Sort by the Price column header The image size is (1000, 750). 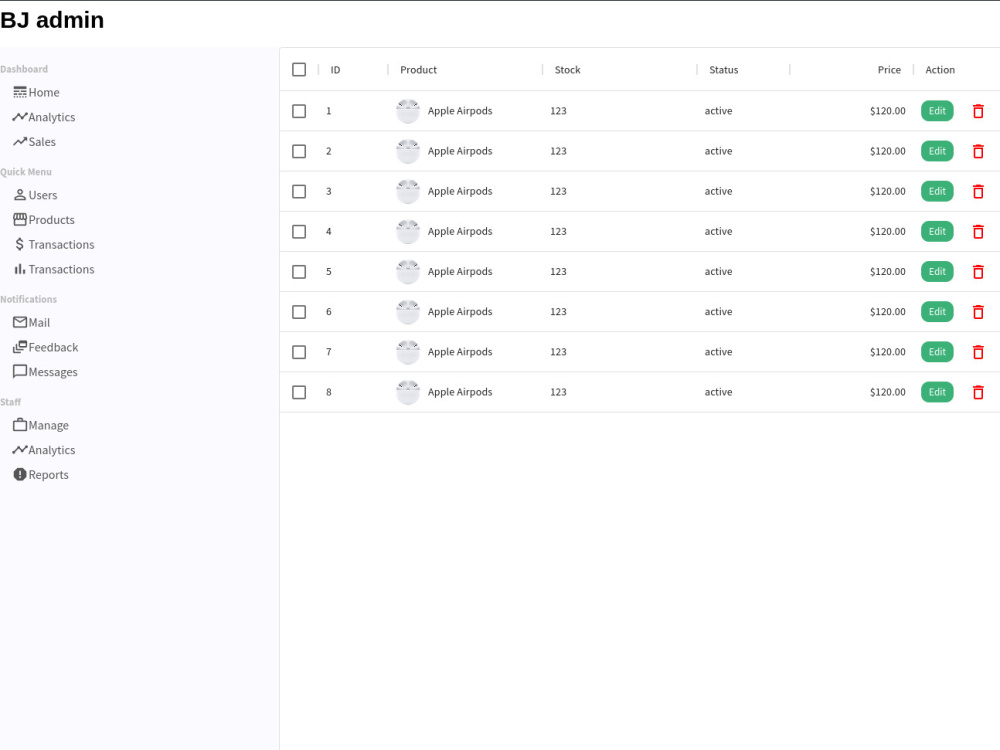[889, 70]
